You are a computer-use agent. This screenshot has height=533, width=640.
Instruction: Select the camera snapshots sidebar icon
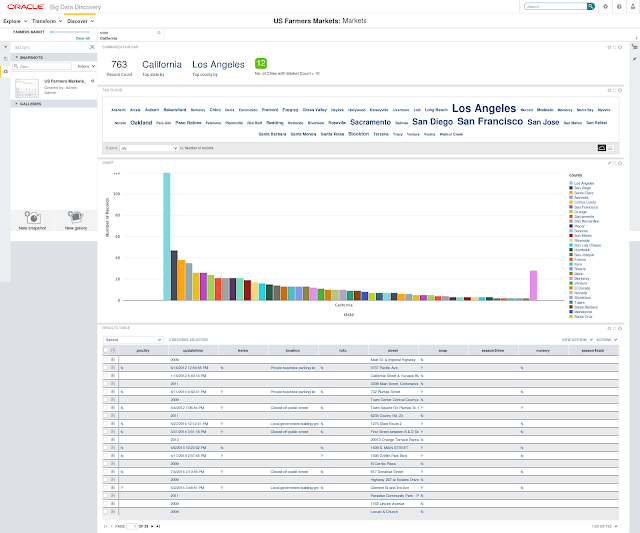pos(6,71)
